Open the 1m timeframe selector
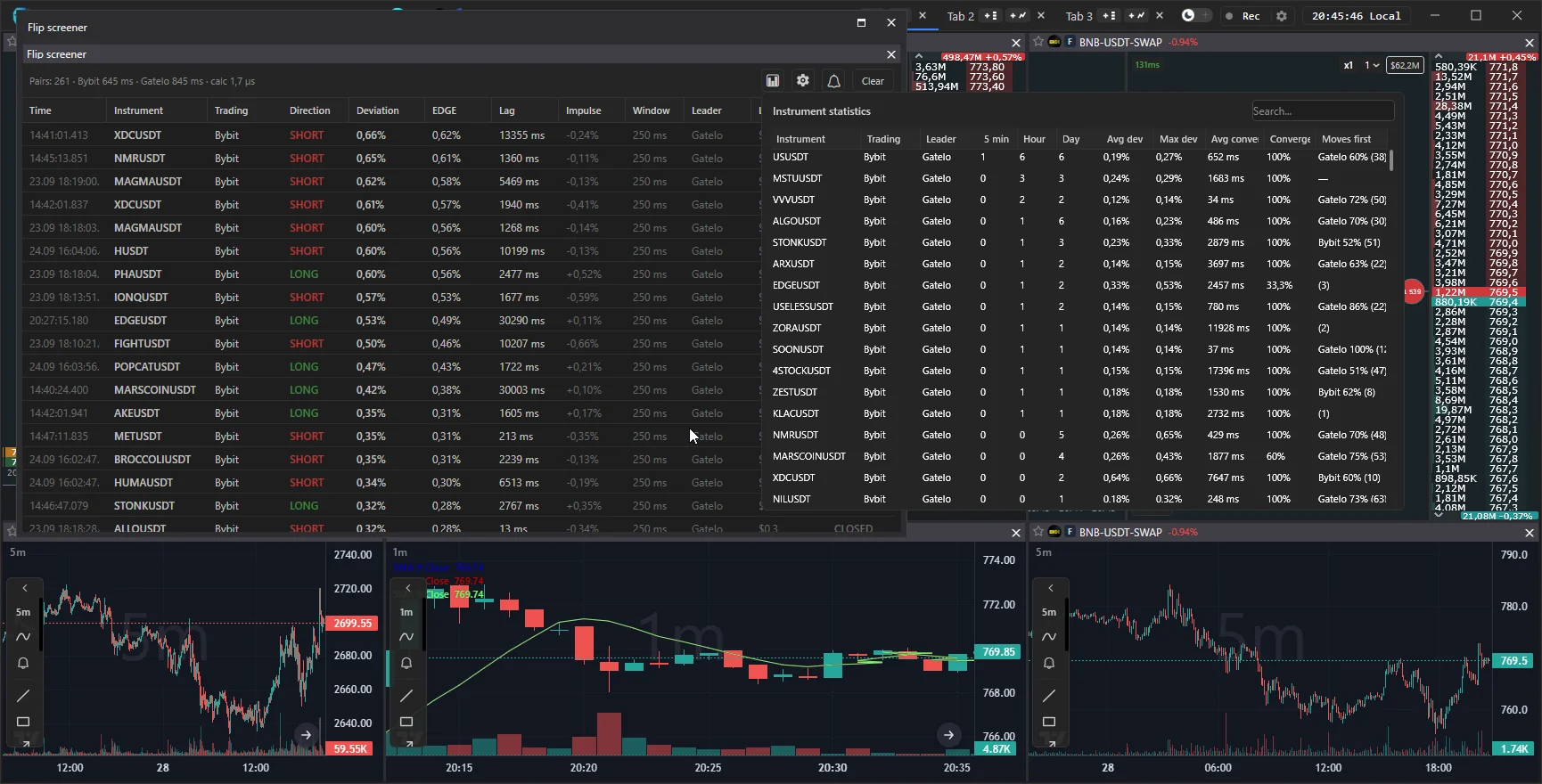This screenshot has height=784, width=1542. pyautogui.click(x=406, y=612)
